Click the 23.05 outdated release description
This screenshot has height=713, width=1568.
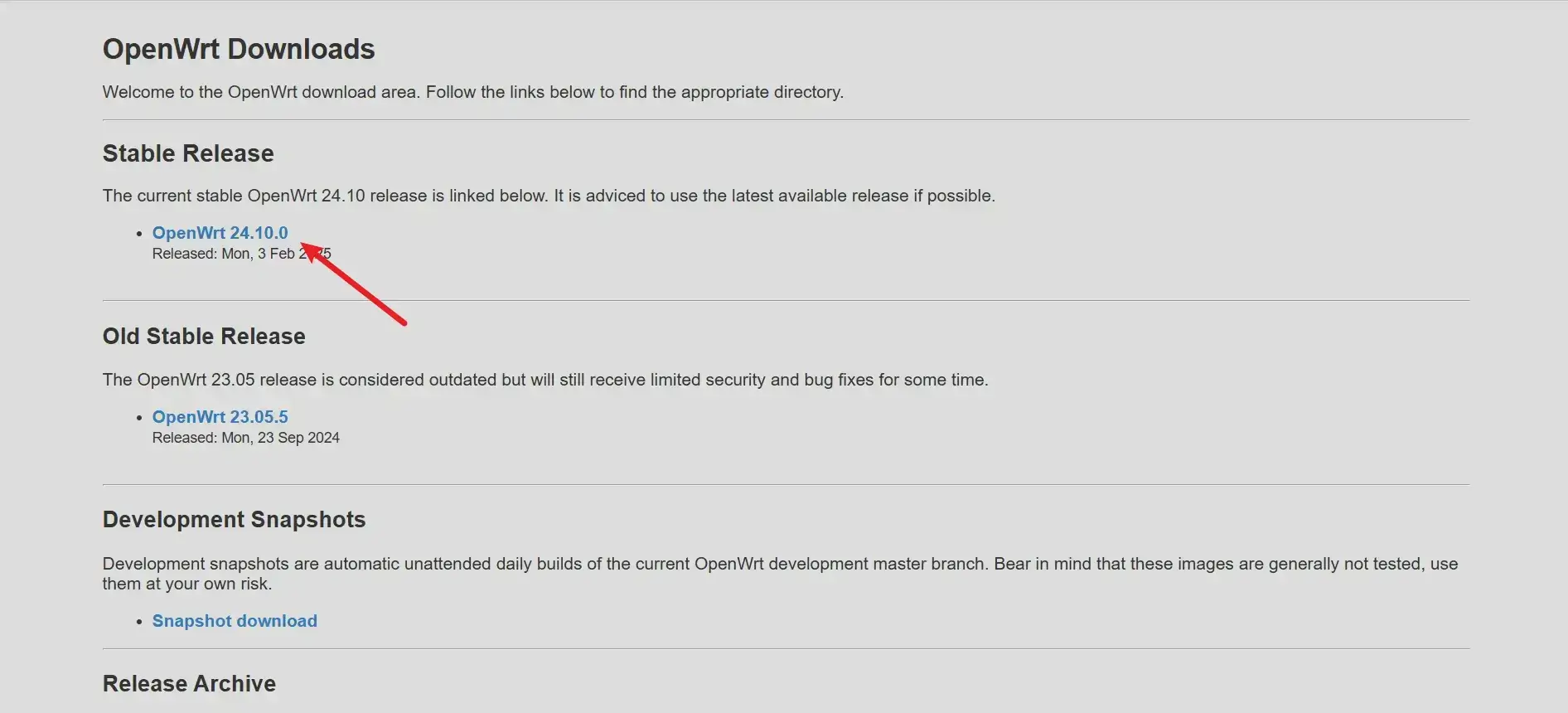coord(545,380)
